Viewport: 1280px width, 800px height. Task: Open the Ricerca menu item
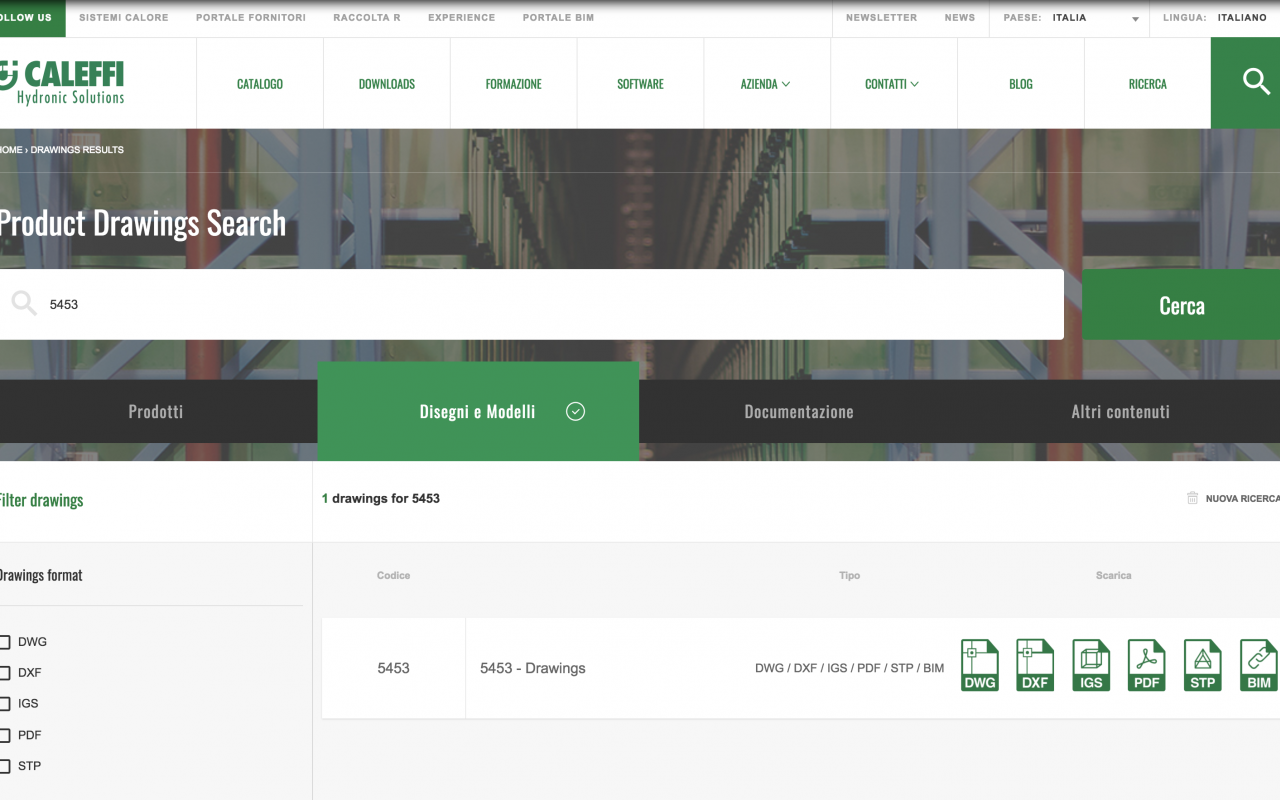click(1148, 84)
